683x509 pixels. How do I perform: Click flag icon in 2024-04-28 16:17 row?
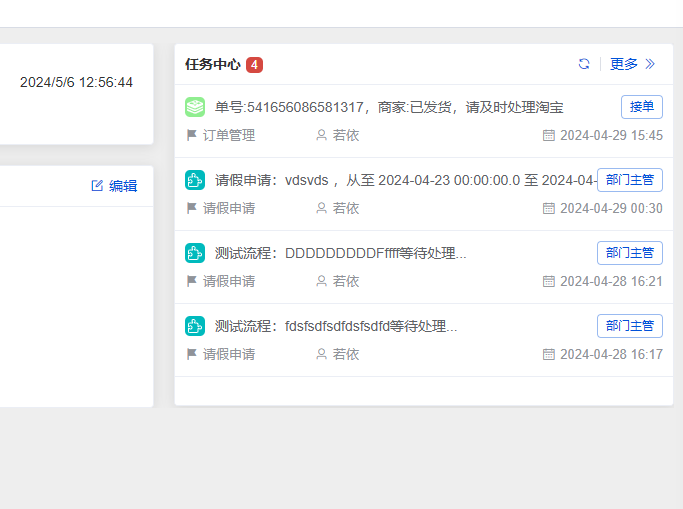click(x=191, y=354)
